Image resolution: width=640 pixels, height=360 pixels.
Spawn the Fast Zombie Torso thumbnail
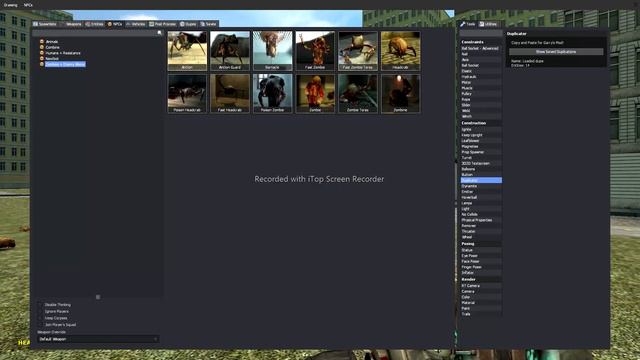358,51
